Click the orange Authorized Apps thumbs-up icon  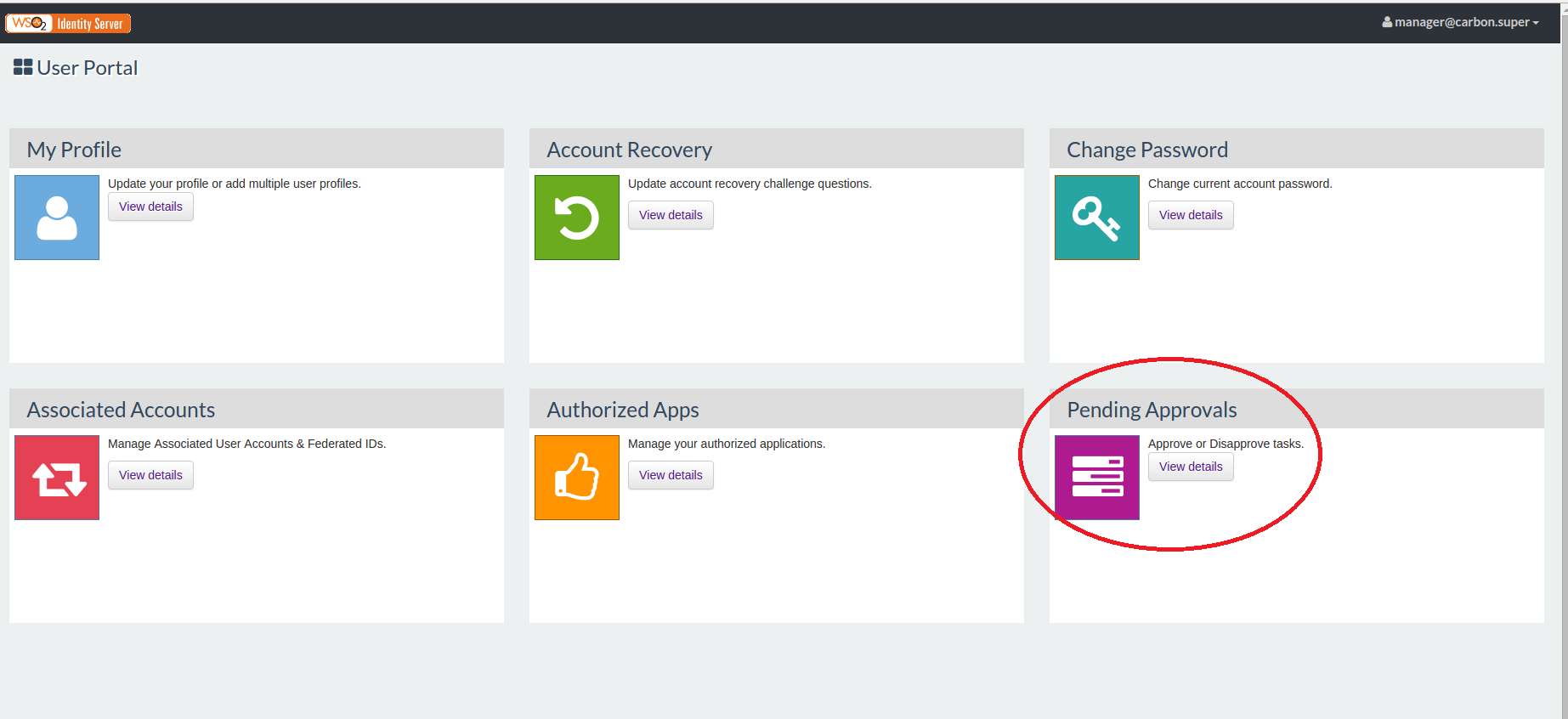coord(577,478)
